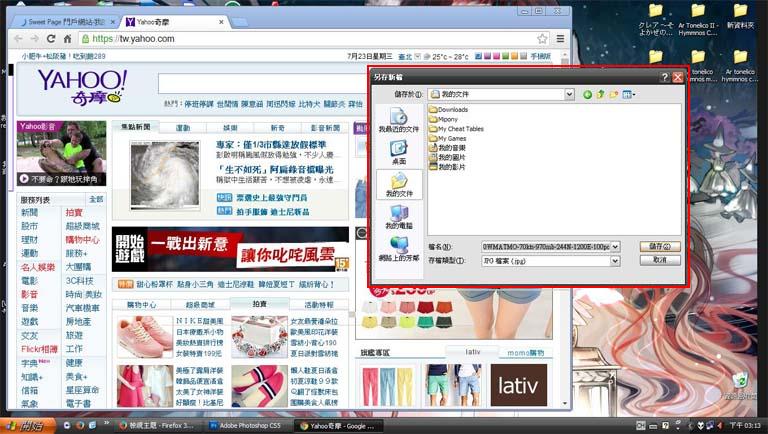This screenshot has width=768, height=434.
Task: Select 網路上的芳鄰 in the places sidebar
Action: (399, 249)
